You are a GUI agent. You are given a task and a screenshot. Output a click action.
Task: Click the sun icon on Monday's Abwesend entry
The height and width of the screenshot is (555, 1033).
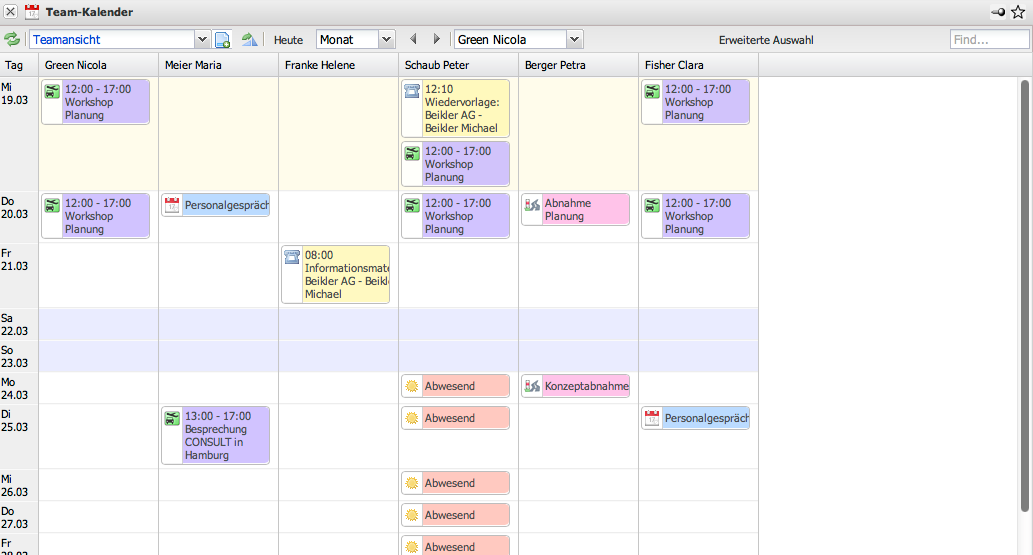[411, 386]
